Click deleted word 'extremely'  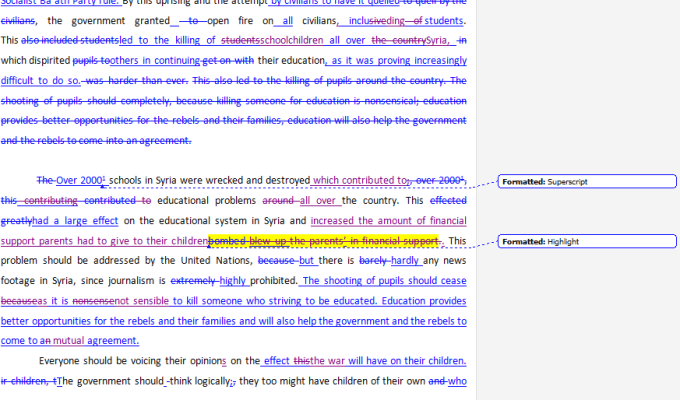[x=193, y=281]
